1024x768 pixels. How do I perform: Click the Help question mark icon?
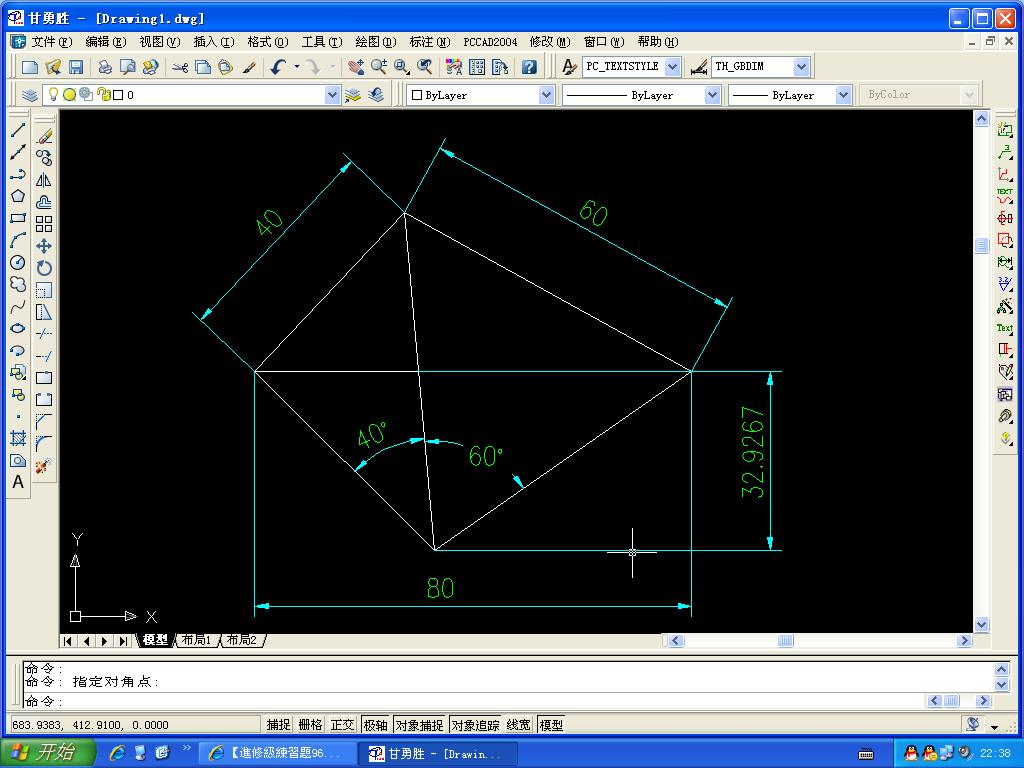(x=529, y=67)
